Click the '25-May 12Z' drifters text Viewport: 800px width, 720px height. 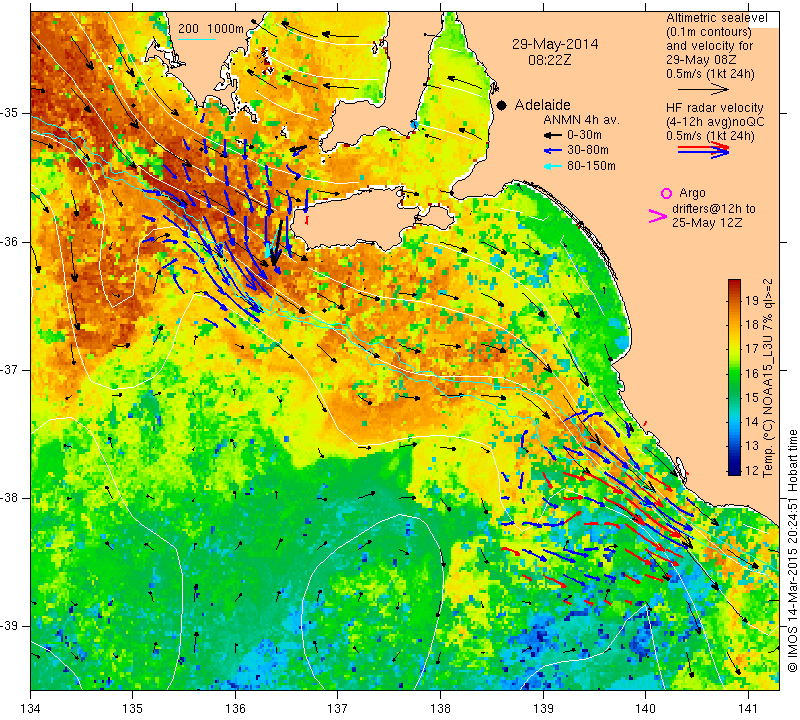point(707,223)
